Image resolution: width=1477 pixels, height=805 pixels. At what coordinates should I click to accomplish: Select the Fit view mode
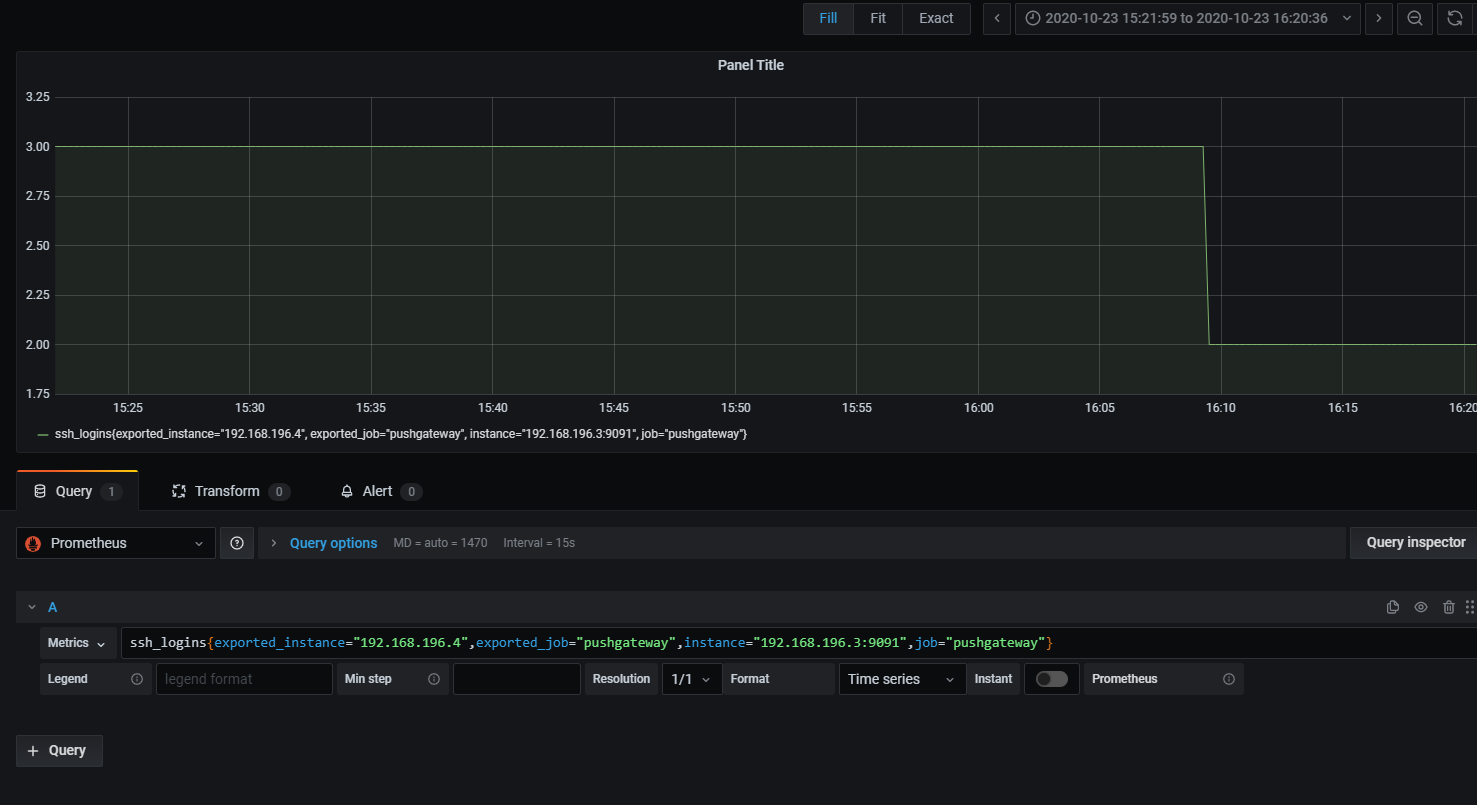[878, 18]
